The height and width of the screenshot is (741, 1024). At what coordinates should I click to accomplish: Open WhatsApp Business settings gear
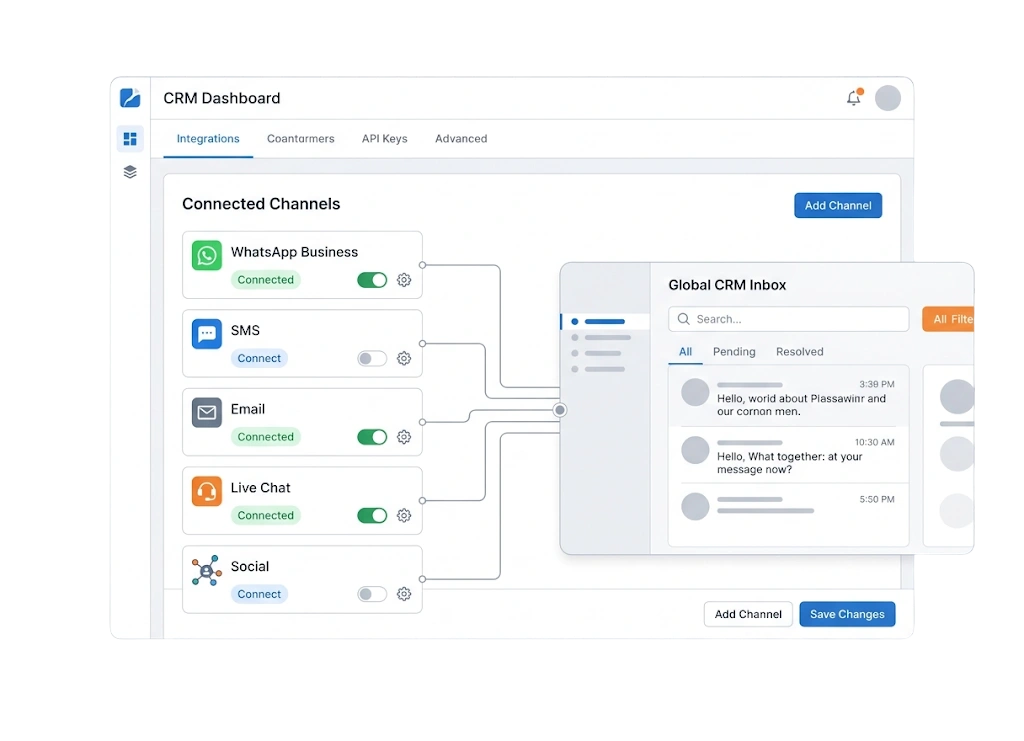click(x=404, y=280)
